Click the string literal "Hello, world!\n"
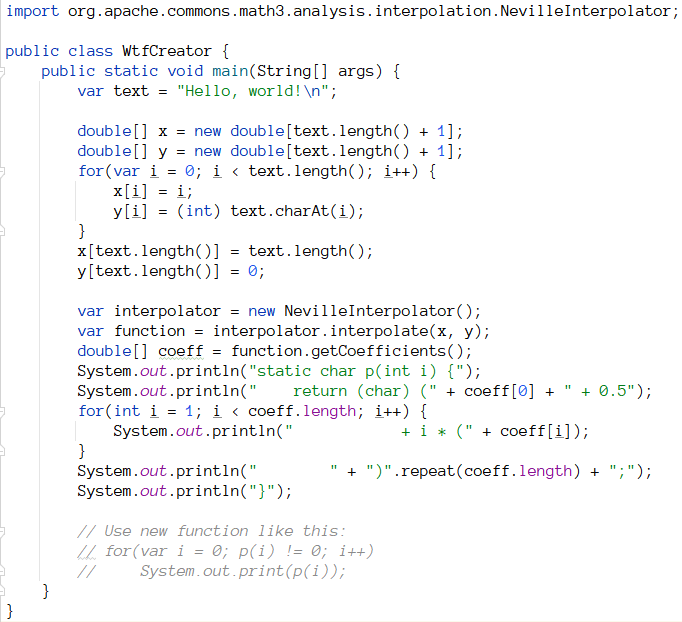 [x=252, y=91]
